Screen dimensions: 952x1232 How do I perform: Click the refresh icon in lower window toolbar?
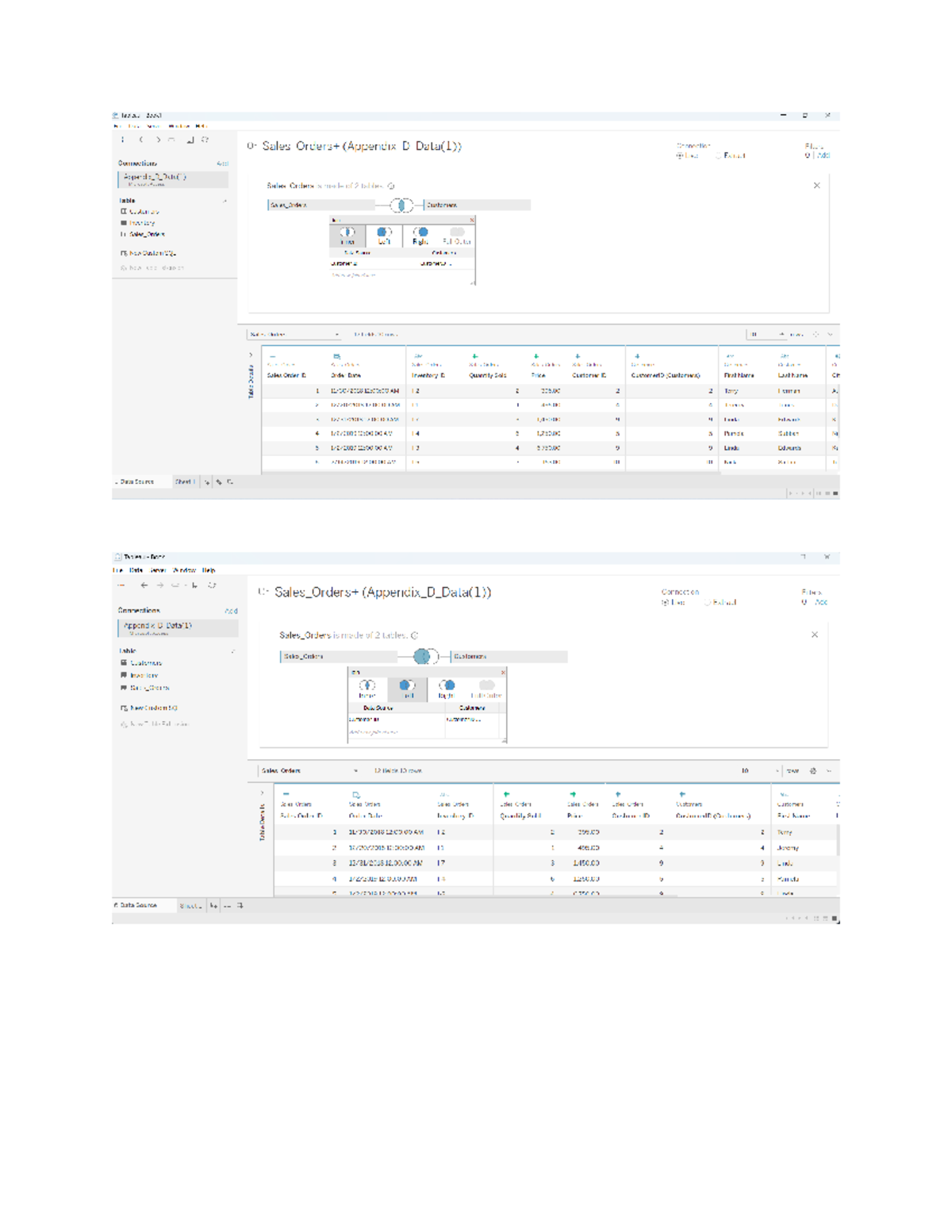click(x=212, y=585)
